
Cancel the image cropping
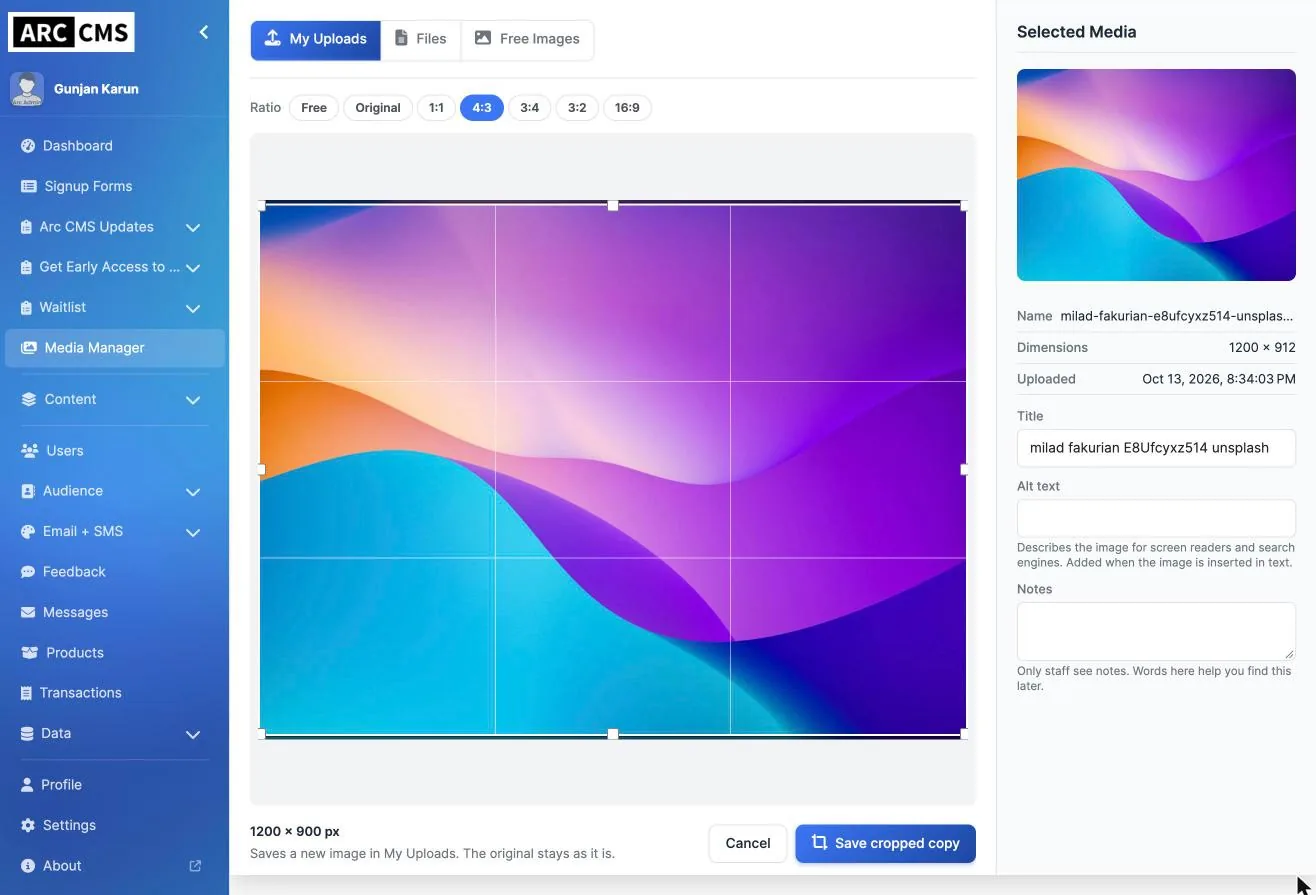click(748, 843)
